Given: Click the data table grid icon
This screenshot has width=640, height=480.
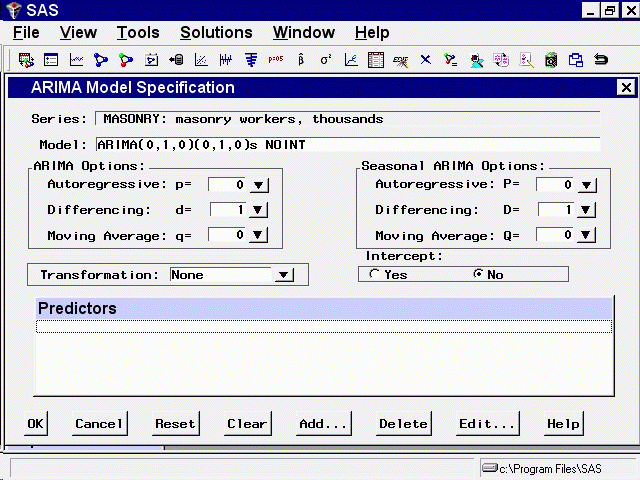Looking at the screenshot, I should (376, 60).
